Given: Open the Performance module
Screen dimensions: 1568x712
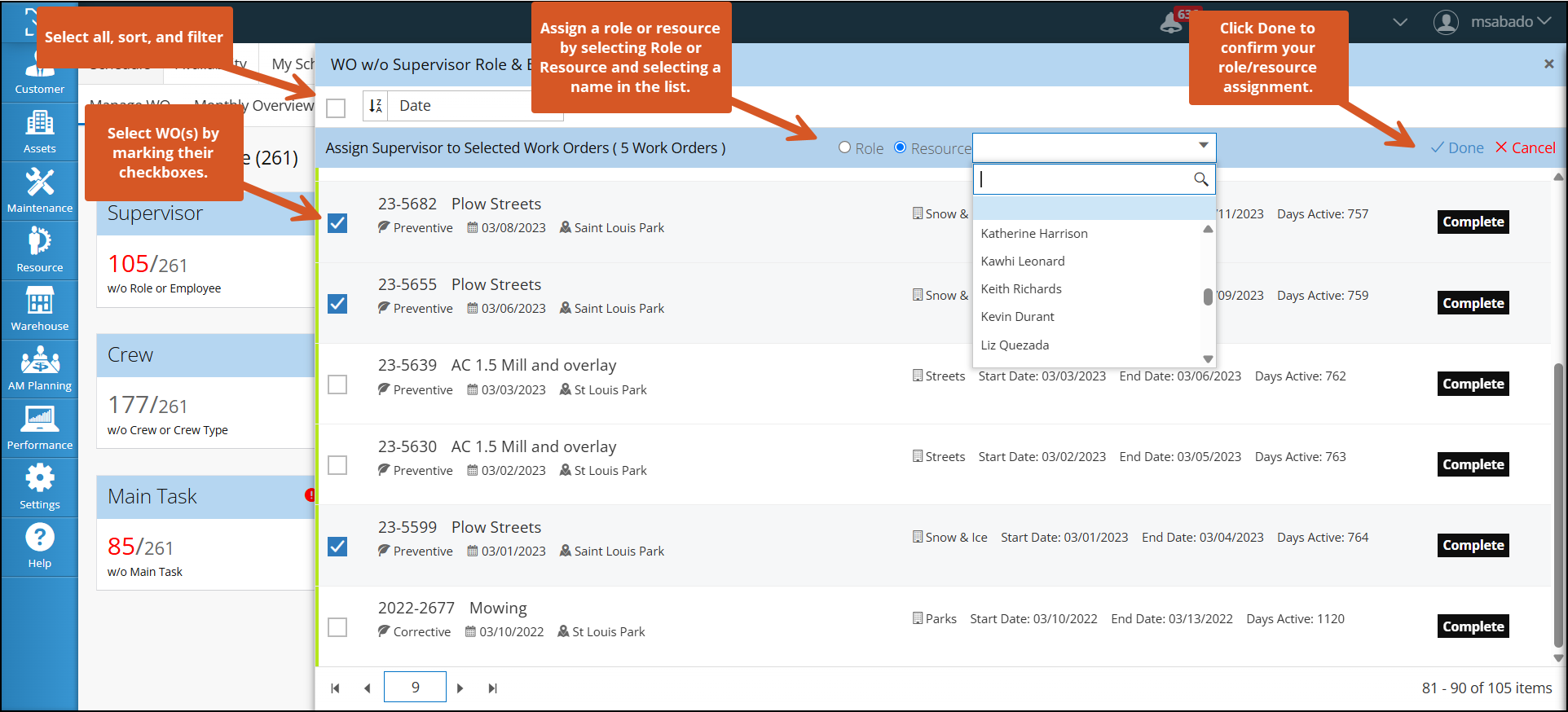Looking at the screenshot, I should pos(39,428).
